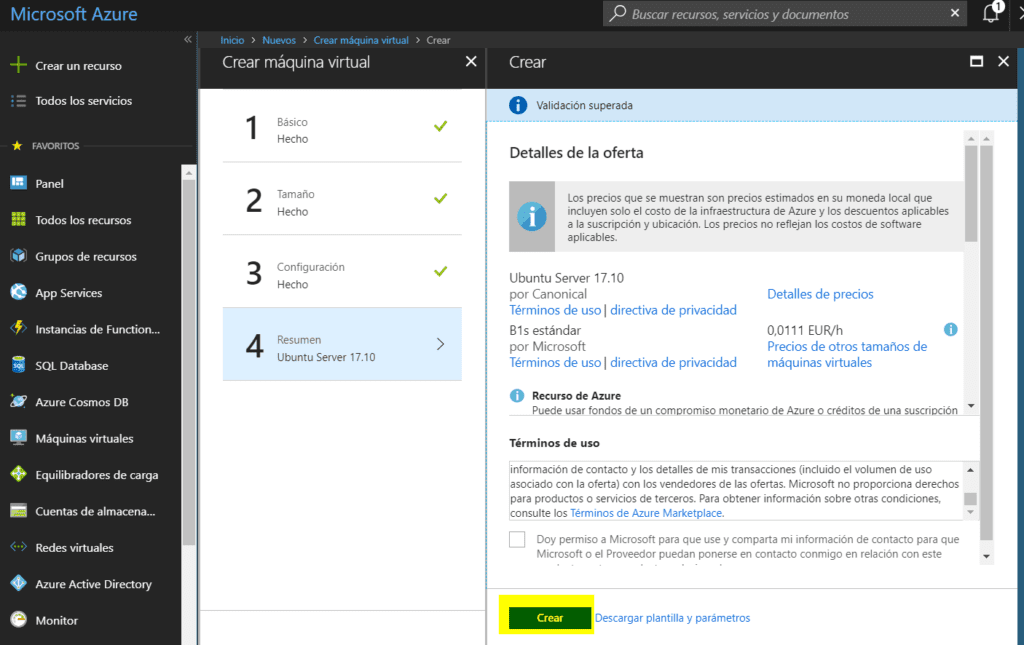Collapse the left navigation sidebar
Image resolution: width=1024 pixels, height=645 pixels.
click(x=187, y=40)
